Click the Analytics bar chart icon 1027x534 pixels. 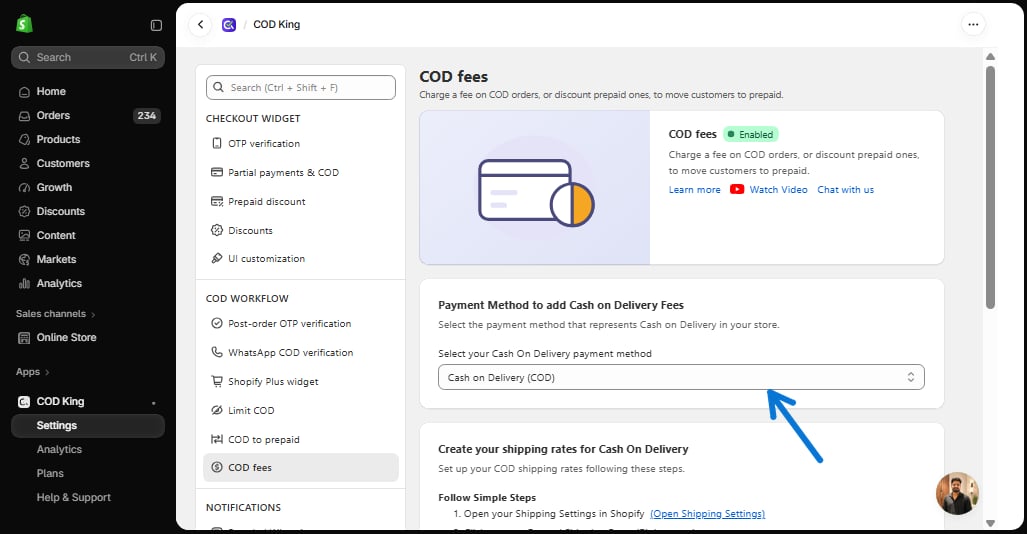(x=24, y=284)
